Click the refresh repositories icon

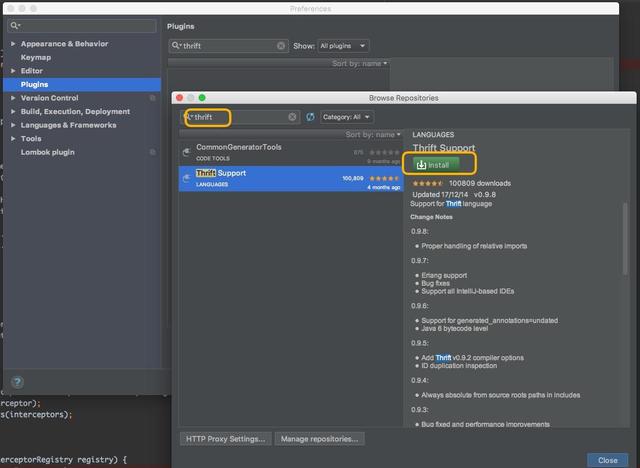click(x=310, y=117)
